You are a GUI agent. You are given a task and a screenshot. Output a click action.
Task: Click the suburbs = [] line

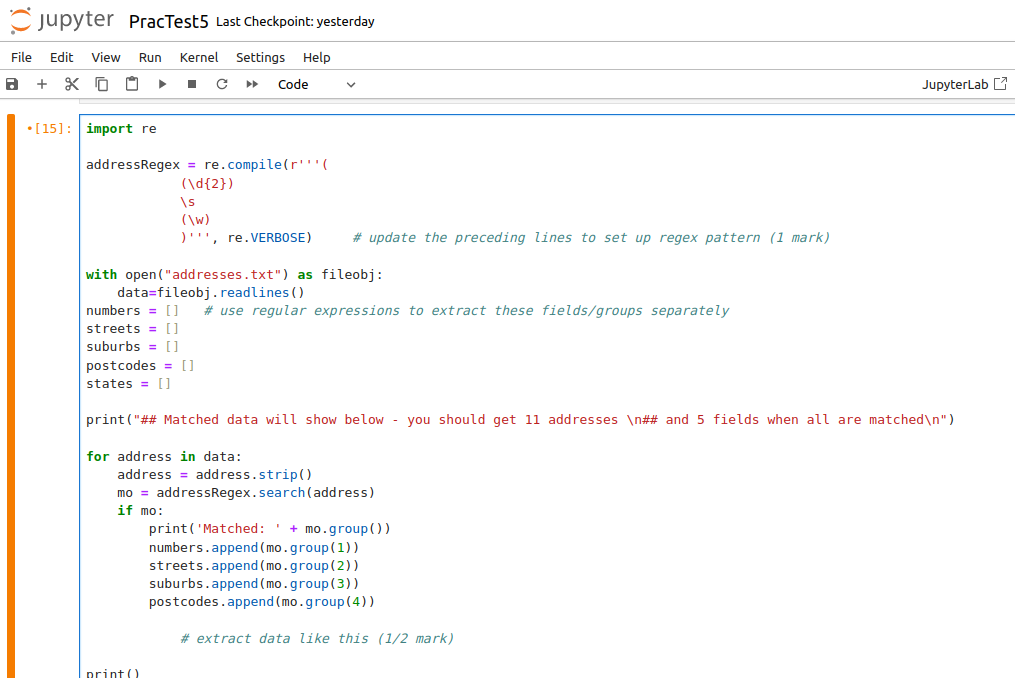[132, 347]
